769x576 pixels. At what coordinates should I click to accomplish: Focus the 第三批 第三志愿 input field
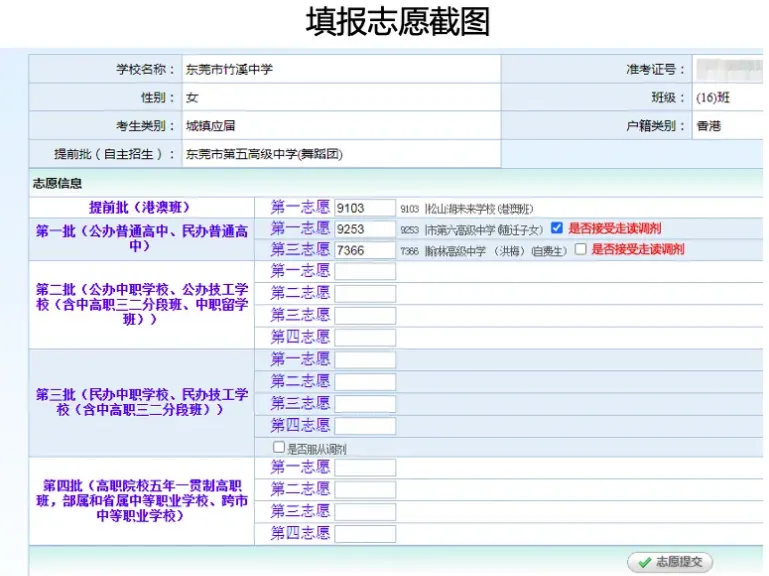[365, 404]
